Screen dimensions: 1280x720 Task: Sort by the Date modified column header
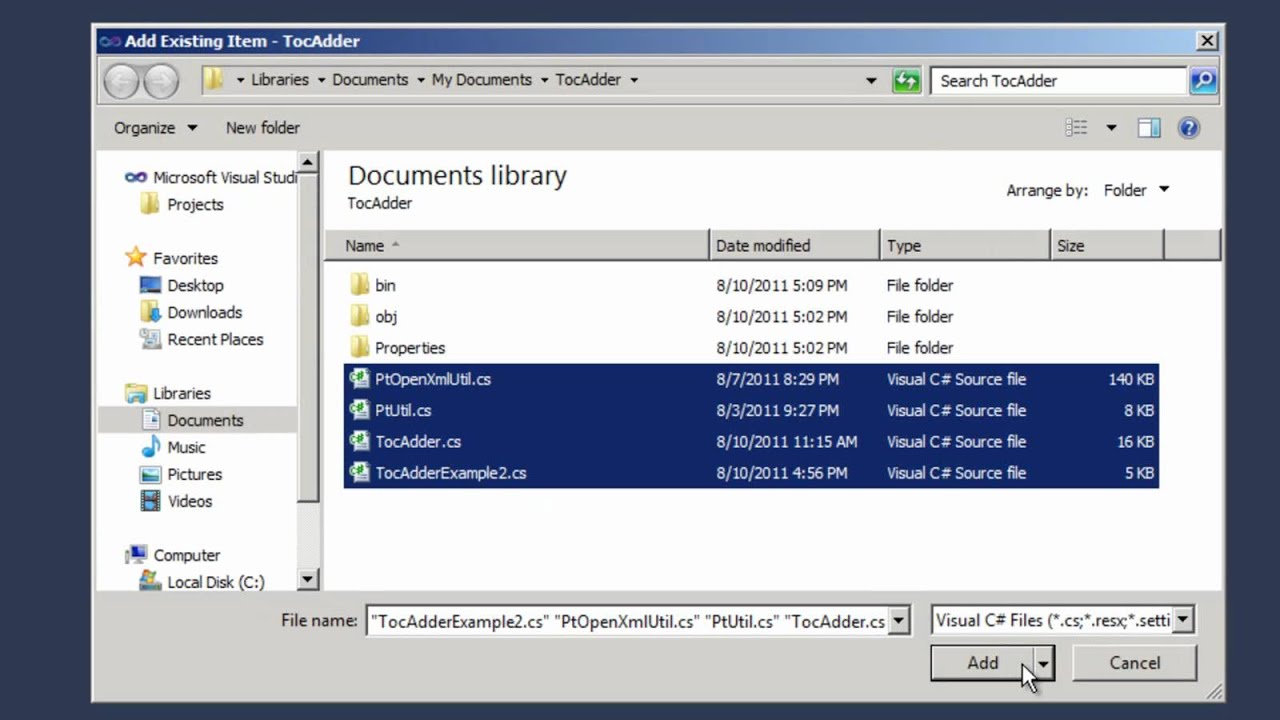pos(795,245)
